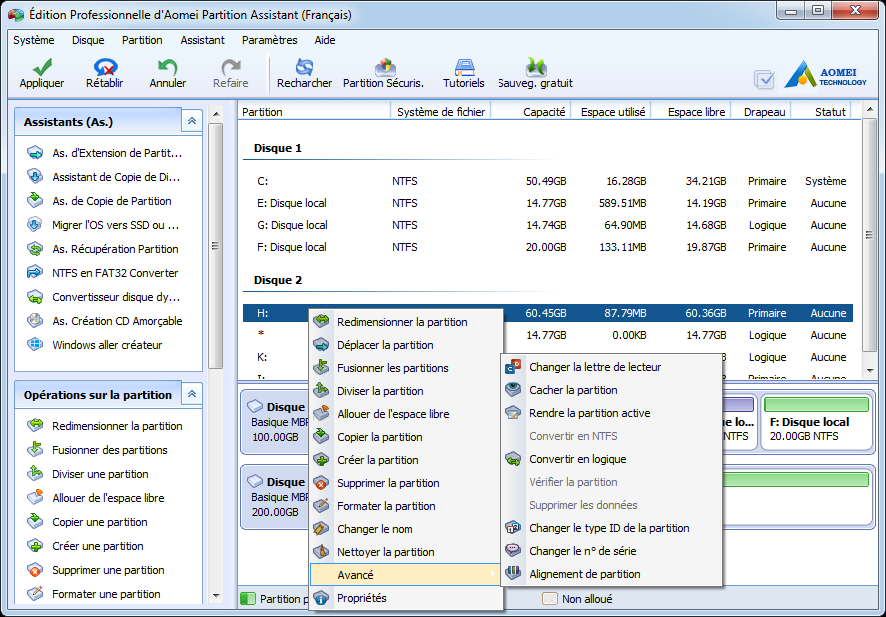Viewport: 886px width, 617px height.
Task: Click Windows aller créateur in sidebar
Action: (107, 345)
